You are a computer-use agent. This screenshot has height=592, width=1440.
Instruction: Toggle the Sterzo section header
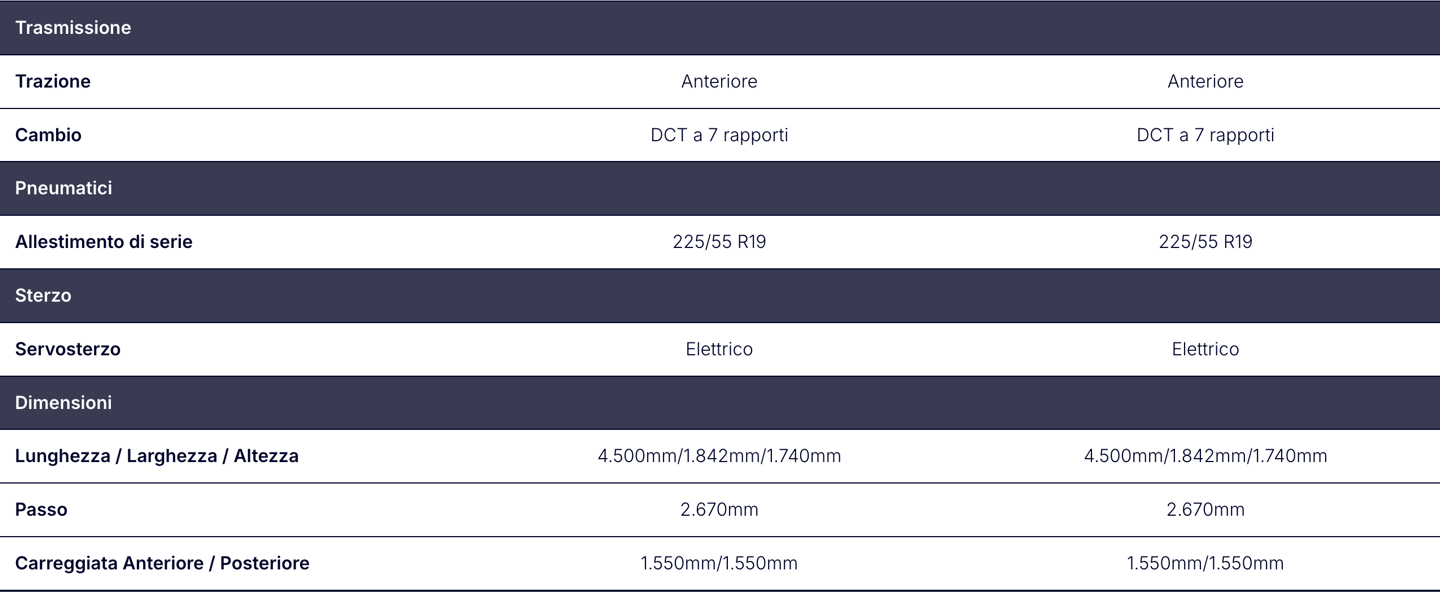tap(720, 296)
